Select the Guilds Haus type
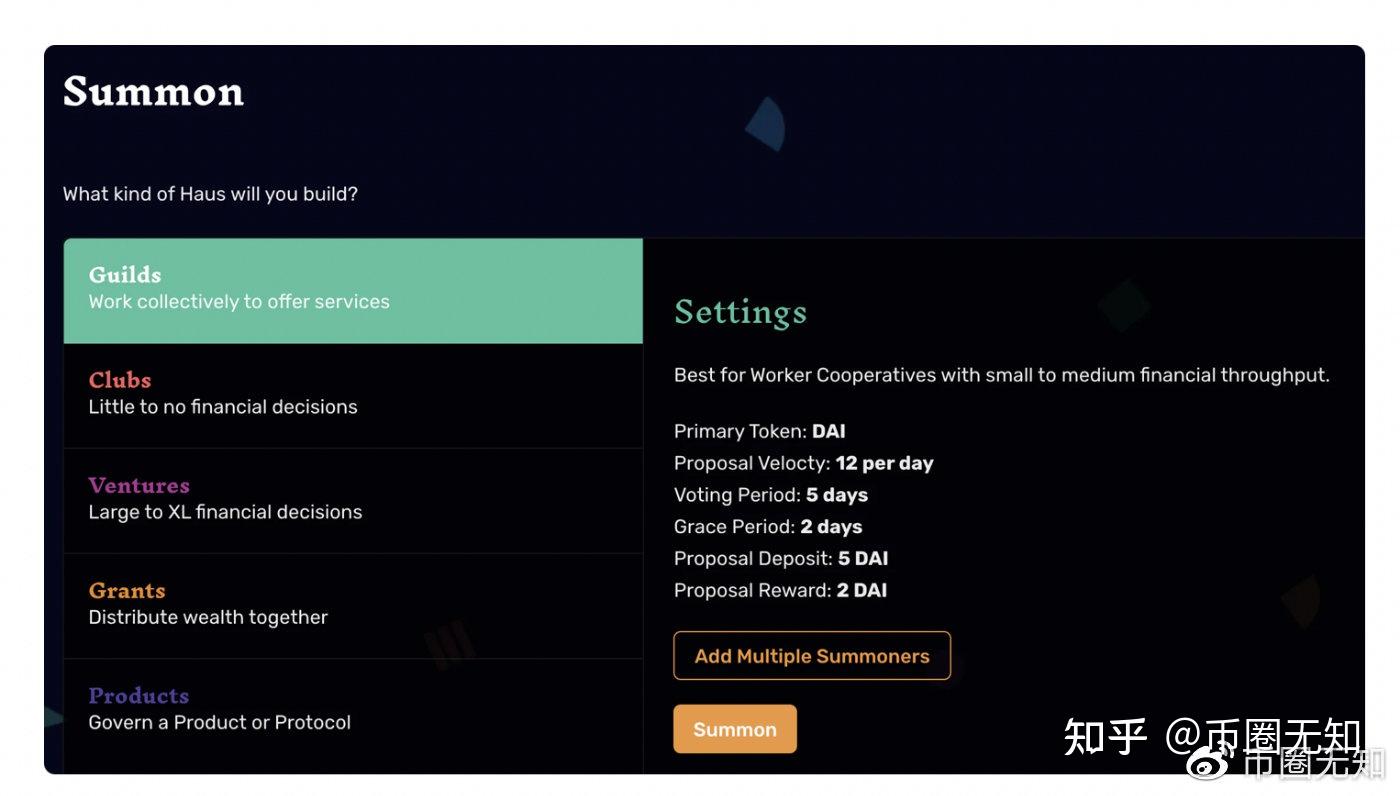1400x796 pixels. 352,290
